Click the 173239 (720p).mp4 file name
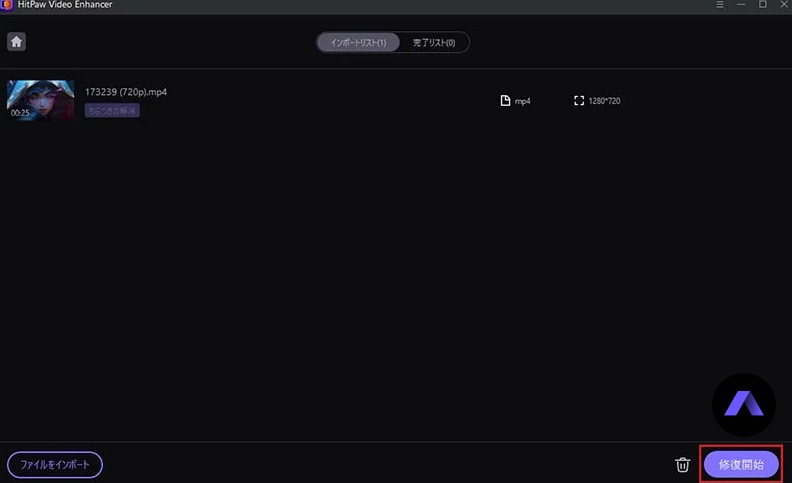792x483 pixels. click(126, 92)
